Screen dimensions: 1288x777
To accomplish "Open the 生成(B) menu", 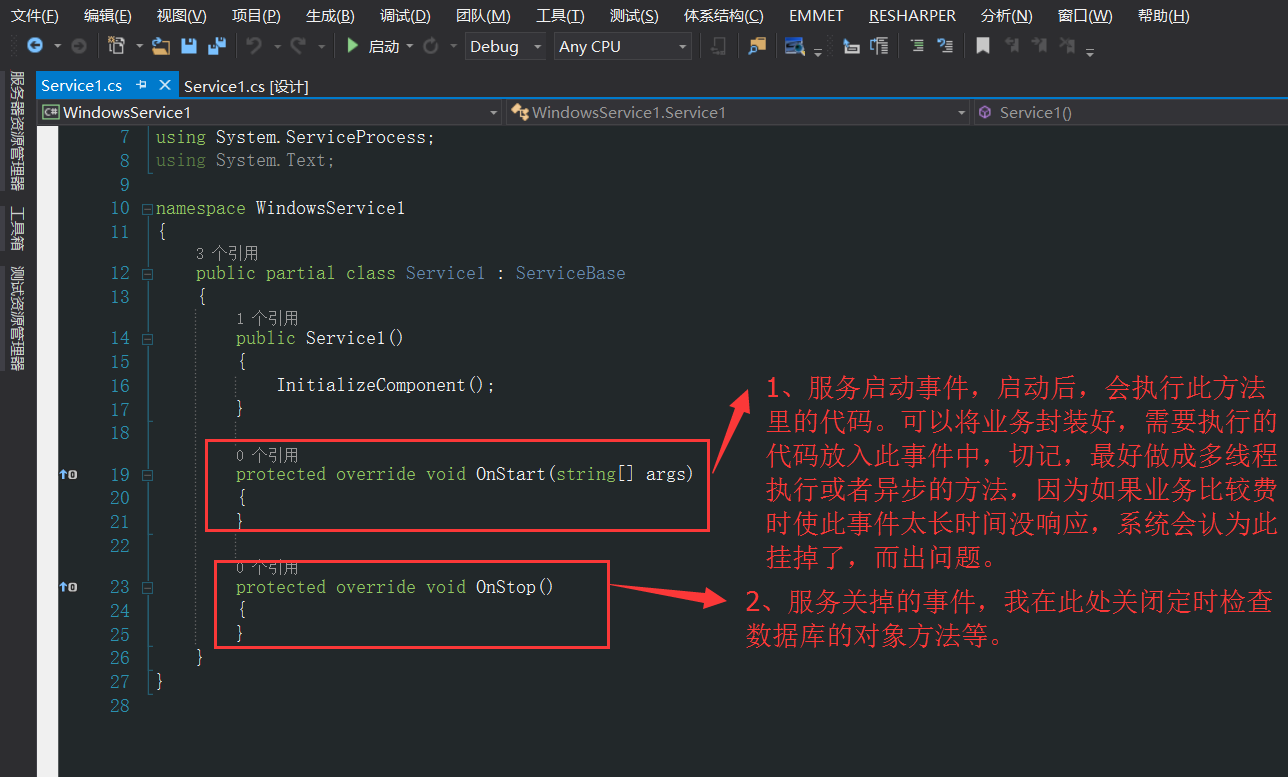I will point(330,15).
